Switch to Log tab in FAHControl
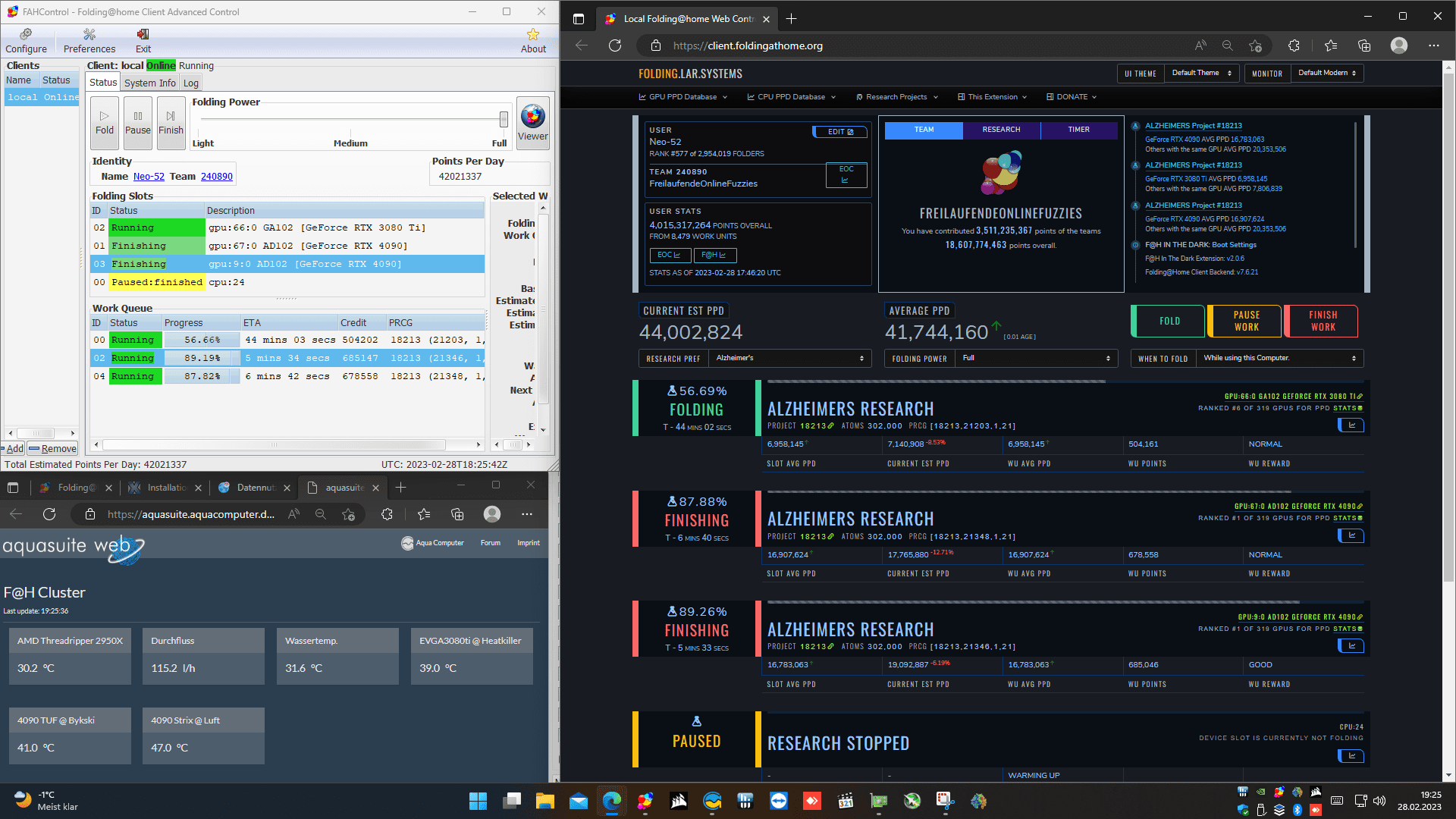1456x819 pixels. click(x=191, y=83)
